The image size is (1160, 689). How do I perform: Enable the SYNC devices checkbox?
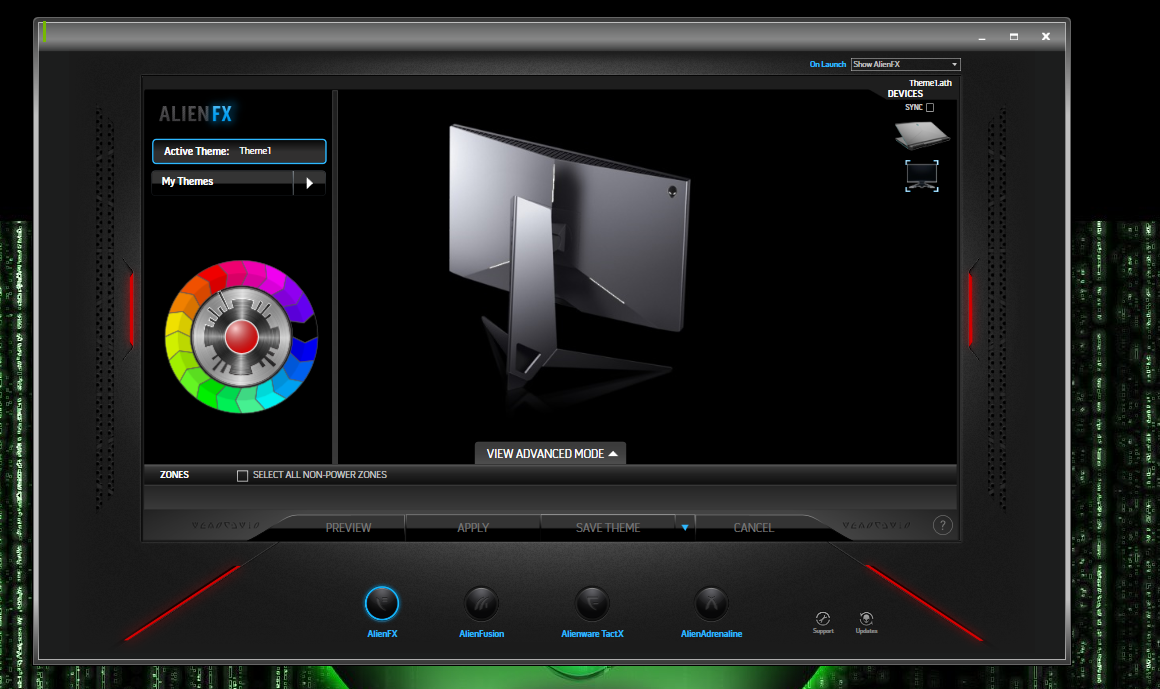(x=930, y=108)
